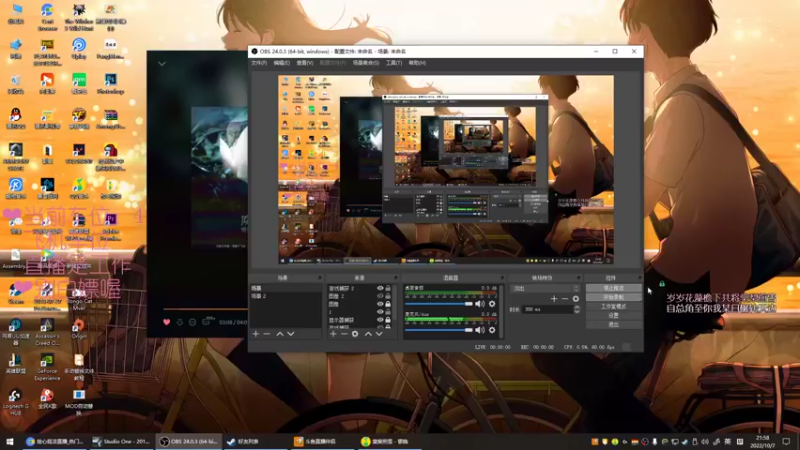This screenshot has height=450, width=800.
Task: Click the QQ penguin desktop icon
Action: click(16, 118)
